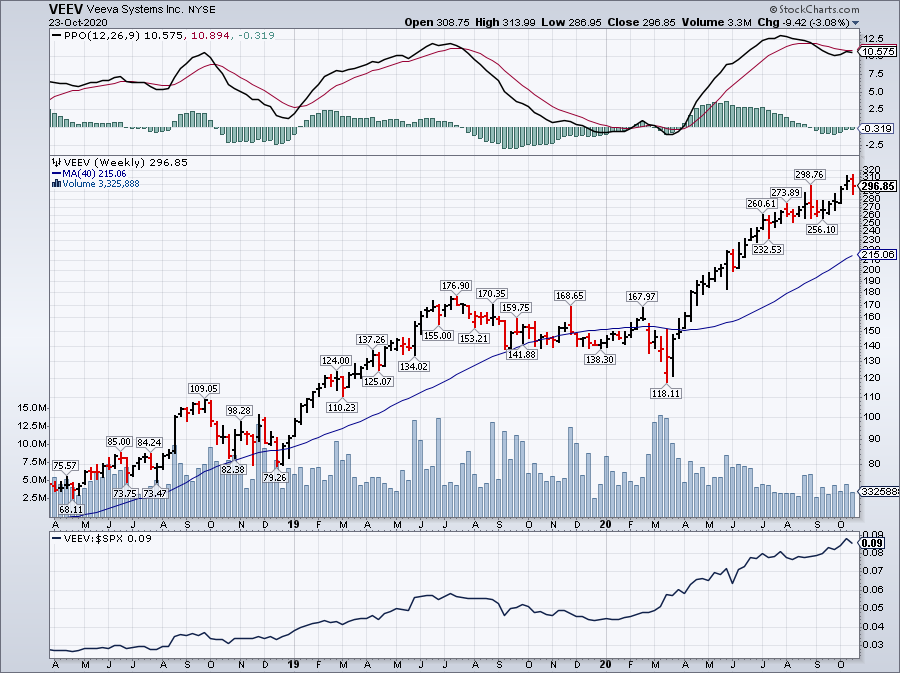
Task: Click the Chg -9.42 (-3.08%) value
Action: (x=804, y=22)
